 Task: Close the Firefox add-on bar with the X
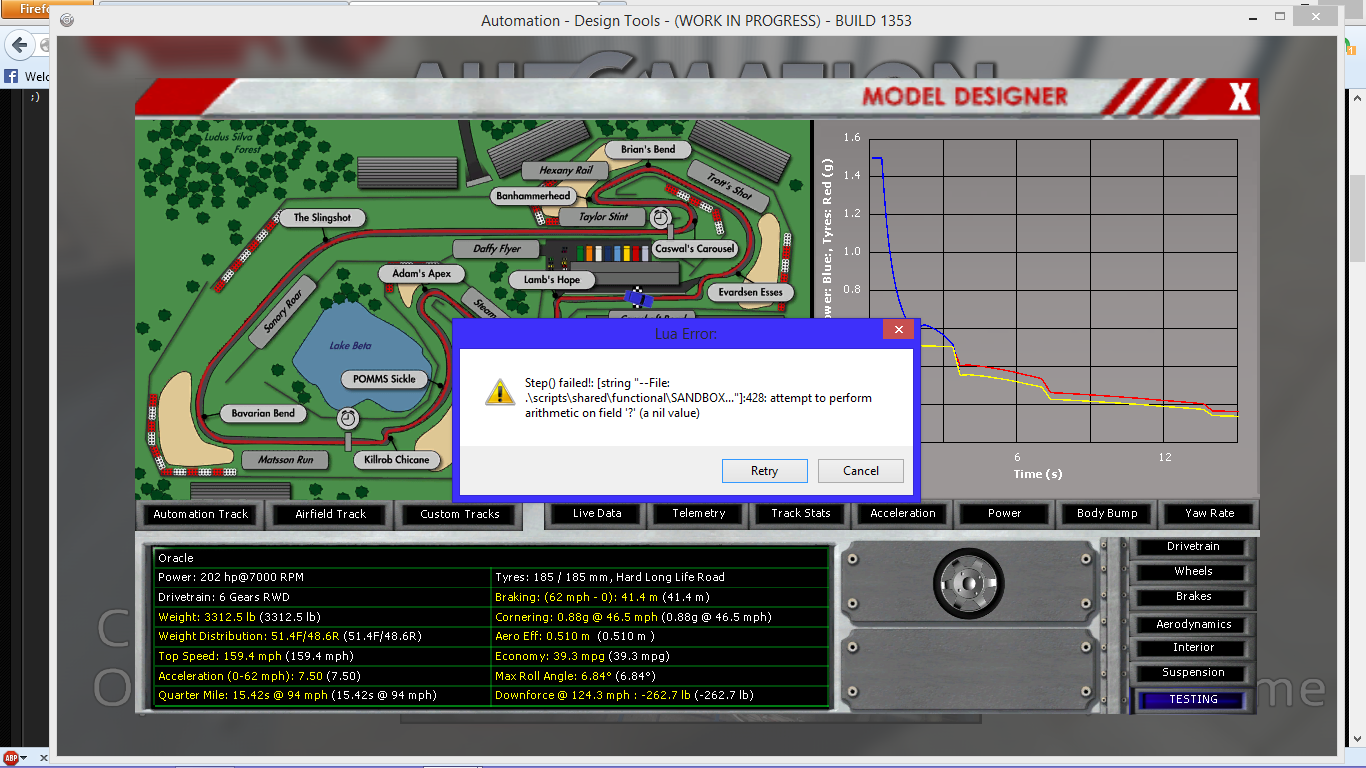point(44,759)
